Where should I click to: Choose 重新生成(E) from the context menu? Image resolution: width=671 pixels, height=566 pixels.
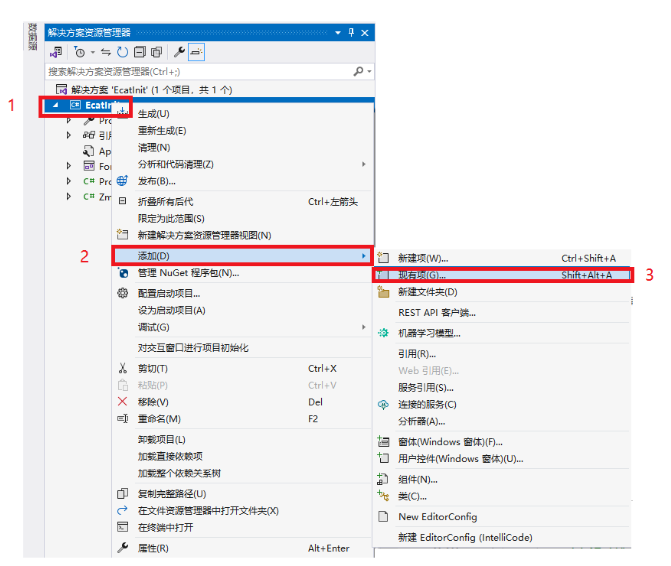(x=162, y=130)
